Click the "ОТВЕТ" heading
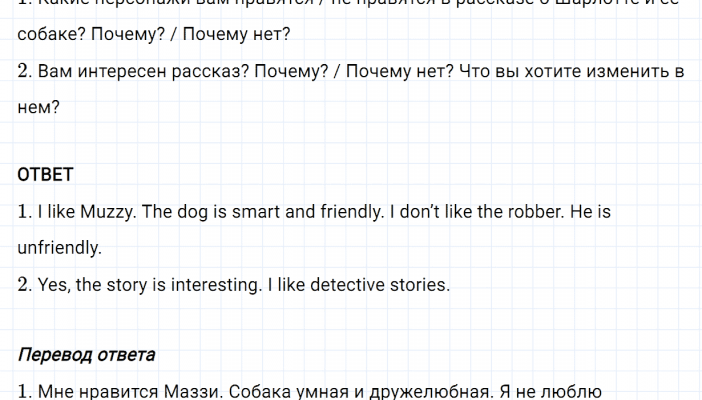This screenshot has height=400, width=702. pos(45,175)
